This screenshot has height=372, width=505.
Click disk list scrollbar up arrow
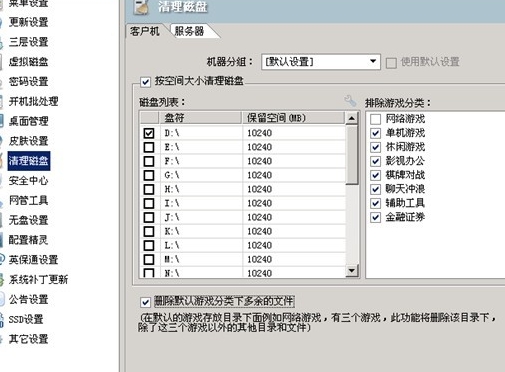pyautogui.click(x=352, y=118)
